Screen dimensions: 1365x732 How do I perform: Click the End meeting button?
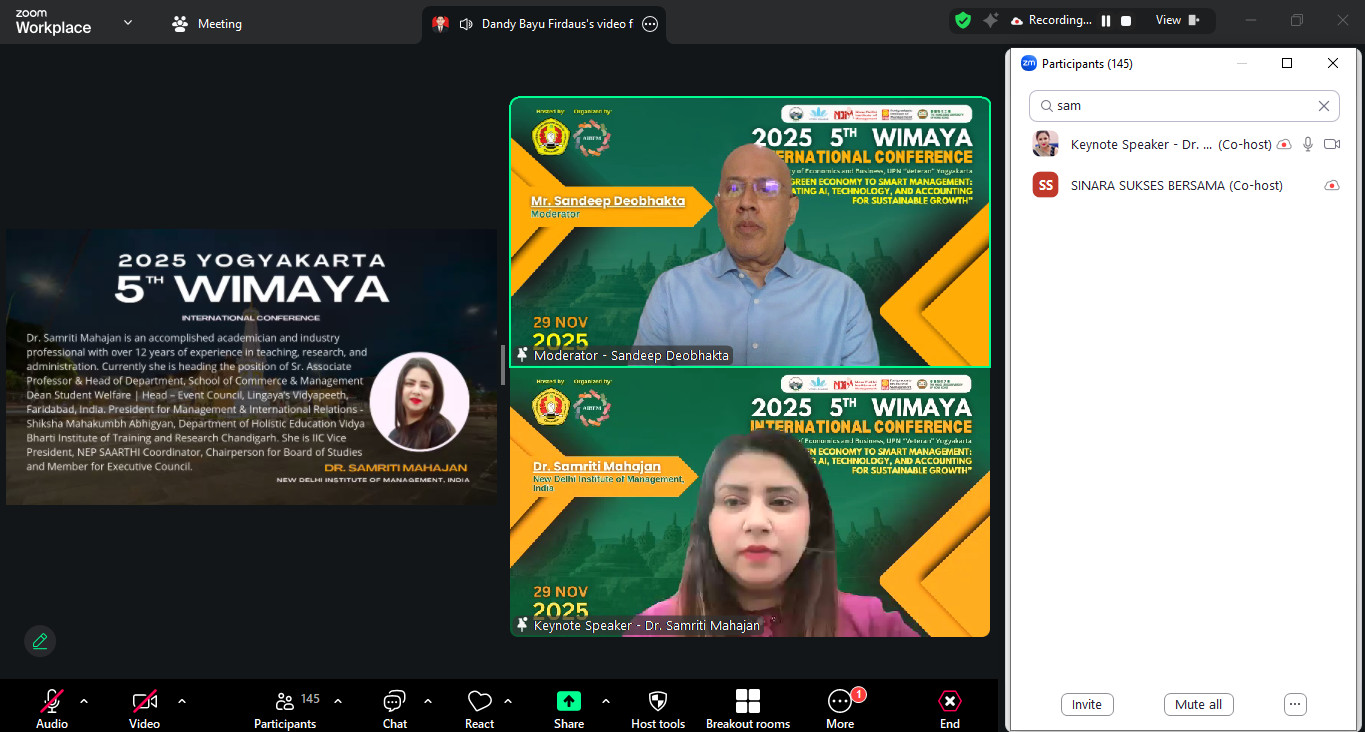(x=949, y=702)
